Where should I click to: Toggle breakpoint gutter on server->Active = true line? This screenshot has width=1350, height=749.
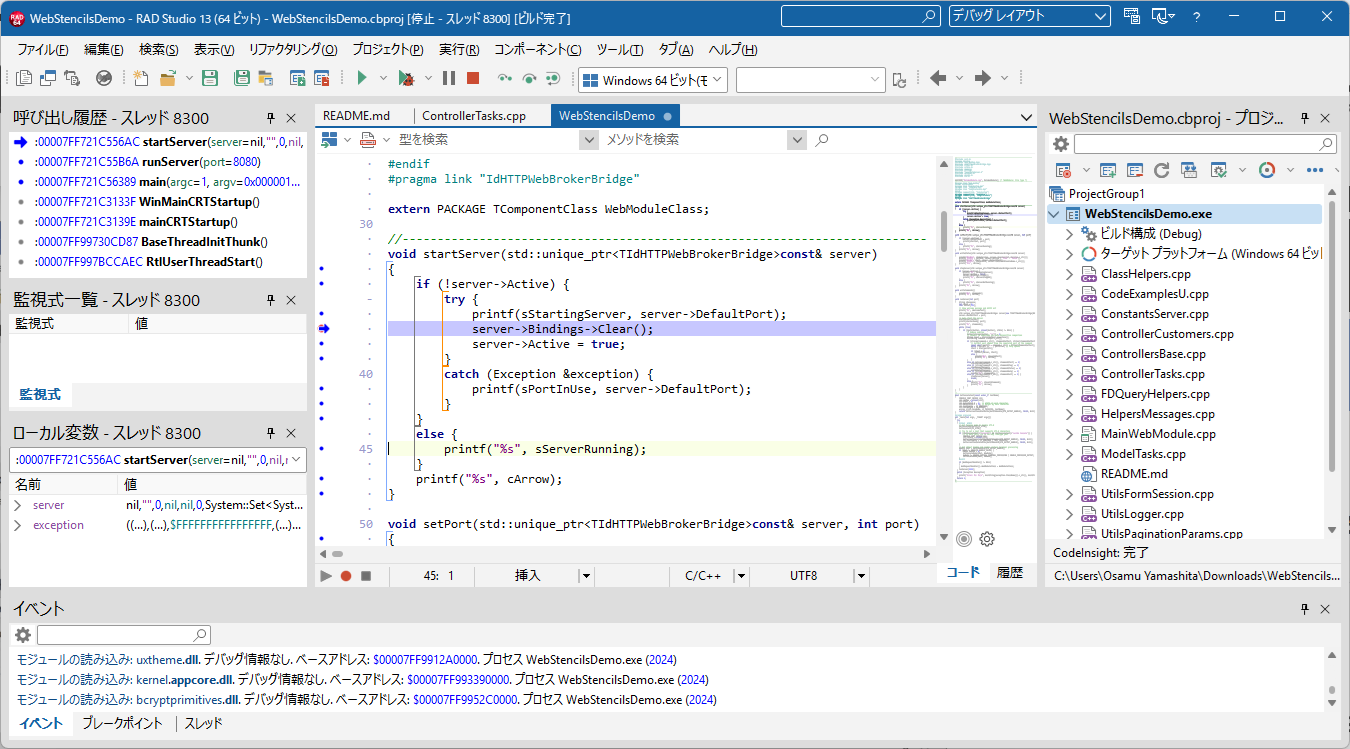coord(322,344)
